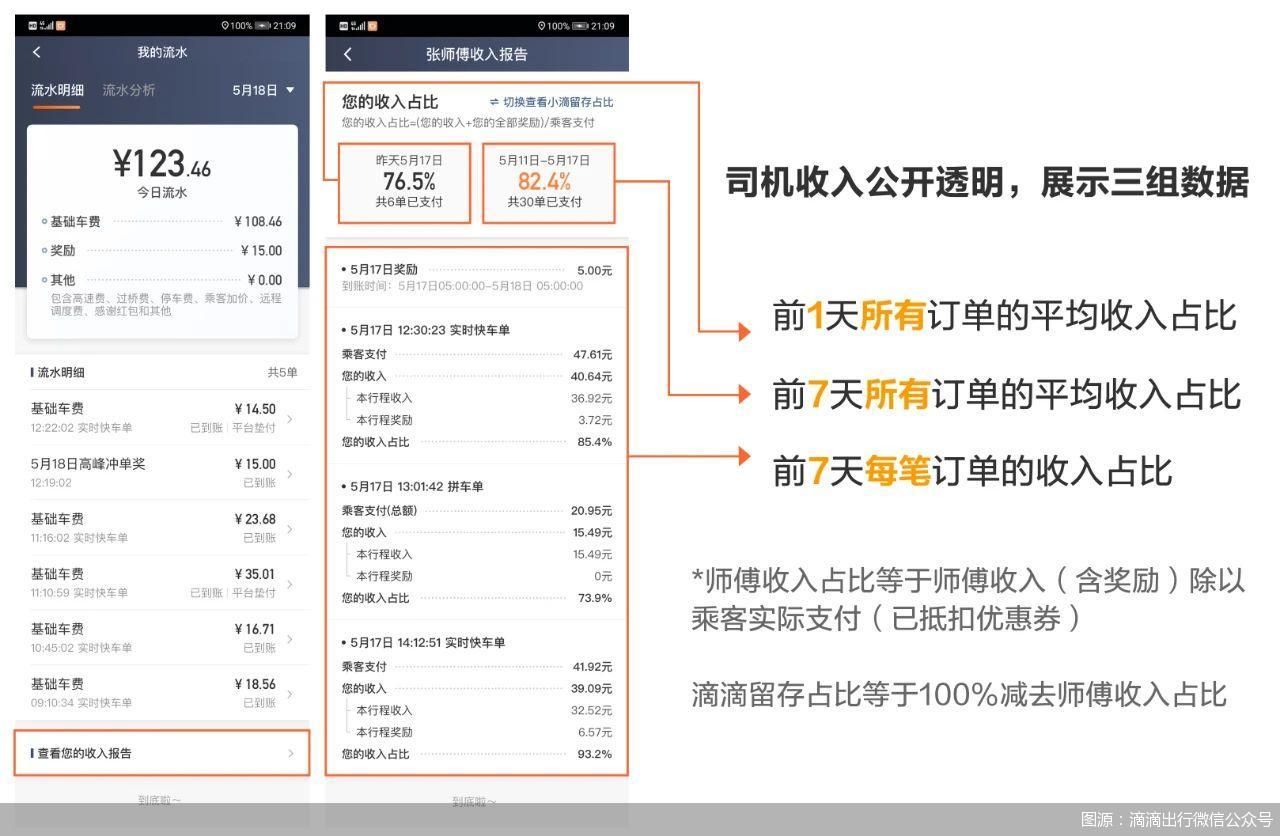Tap 共5单 count label

(x=282, y=372)
